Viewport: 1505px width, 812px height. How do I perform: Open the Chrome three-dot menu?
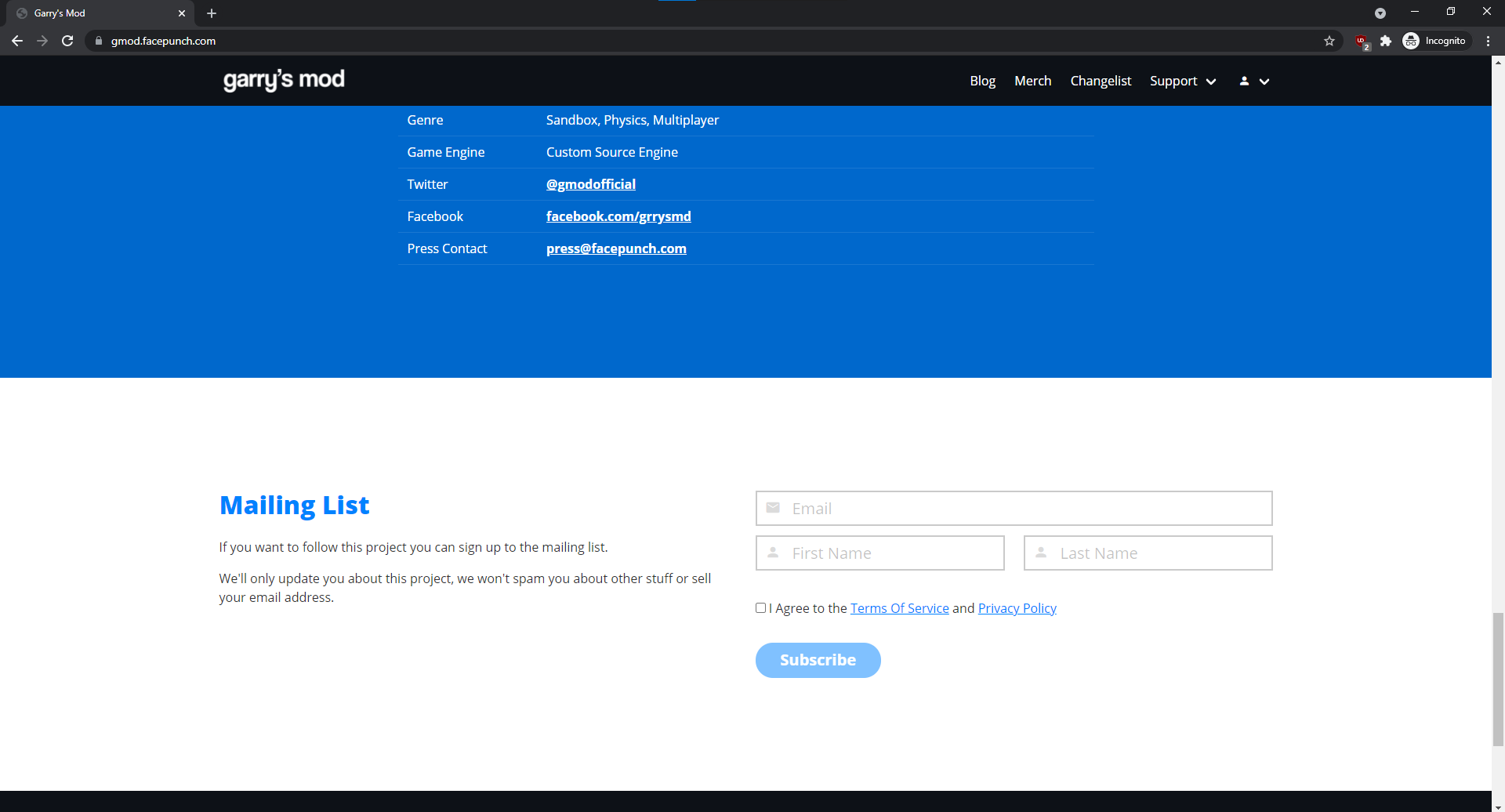pyautogui.click(x=1488, y=41)
